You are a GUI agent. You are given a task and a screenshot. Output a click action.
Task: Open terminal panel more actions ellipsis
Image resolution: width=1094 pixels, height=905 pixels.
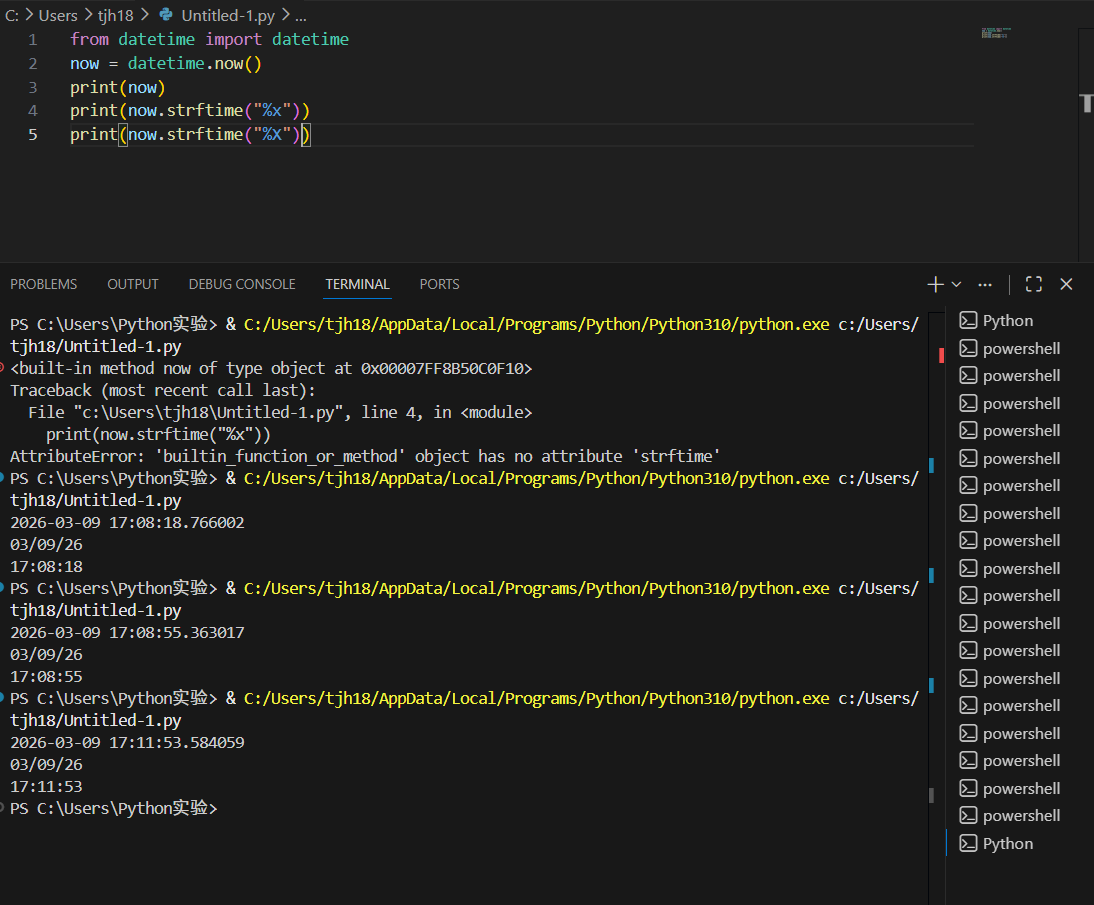click(985, 285)
